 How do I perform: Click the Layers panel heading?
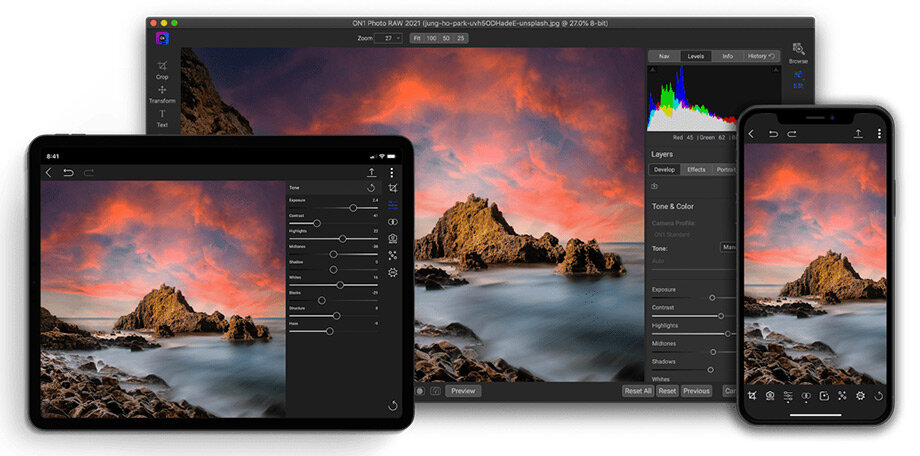662,154
